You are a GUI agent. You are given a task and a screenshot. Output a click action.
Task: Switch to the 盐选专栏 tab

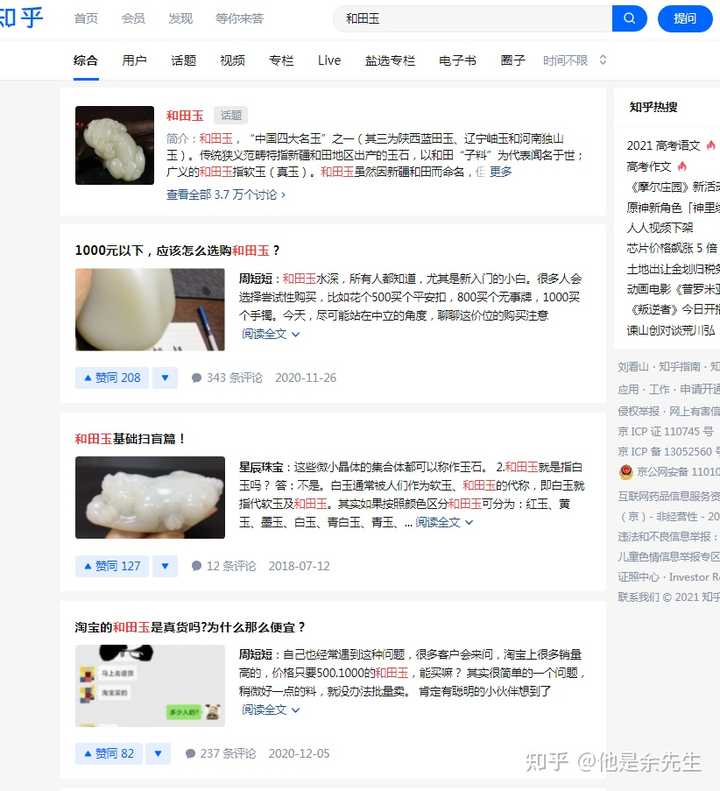click(x=390, y=61)
